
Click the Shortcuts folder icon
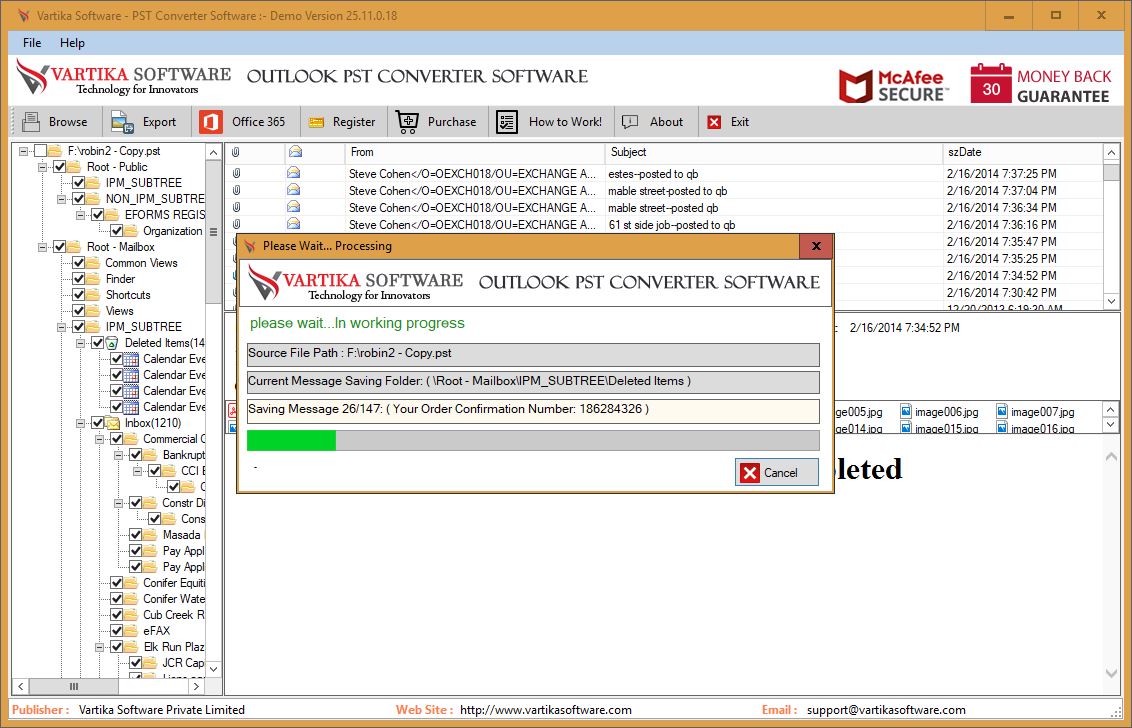tap(94, 295)
